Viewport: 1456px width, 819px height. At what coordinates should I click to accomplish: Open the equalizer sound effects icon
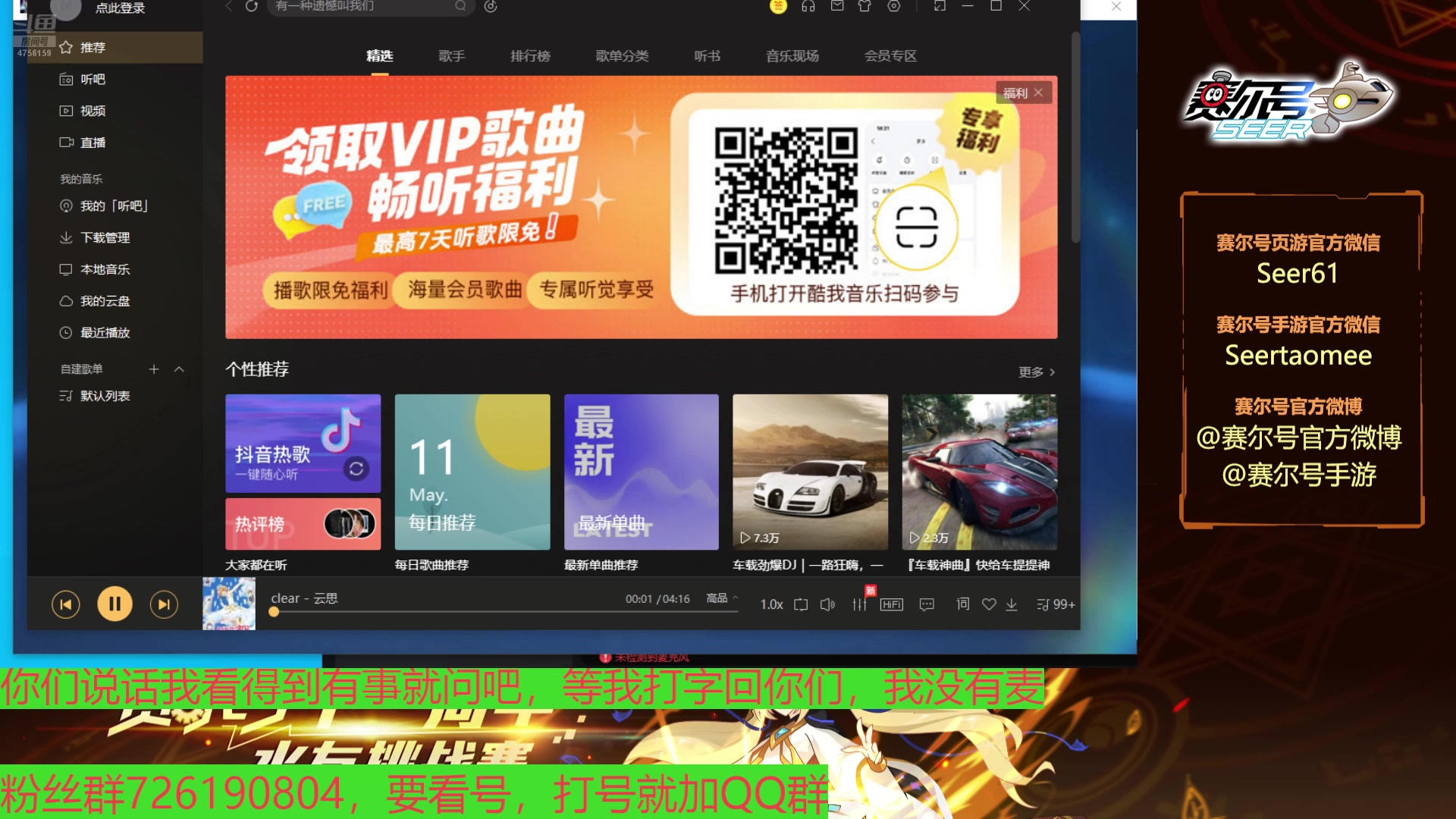click(859, 604)
